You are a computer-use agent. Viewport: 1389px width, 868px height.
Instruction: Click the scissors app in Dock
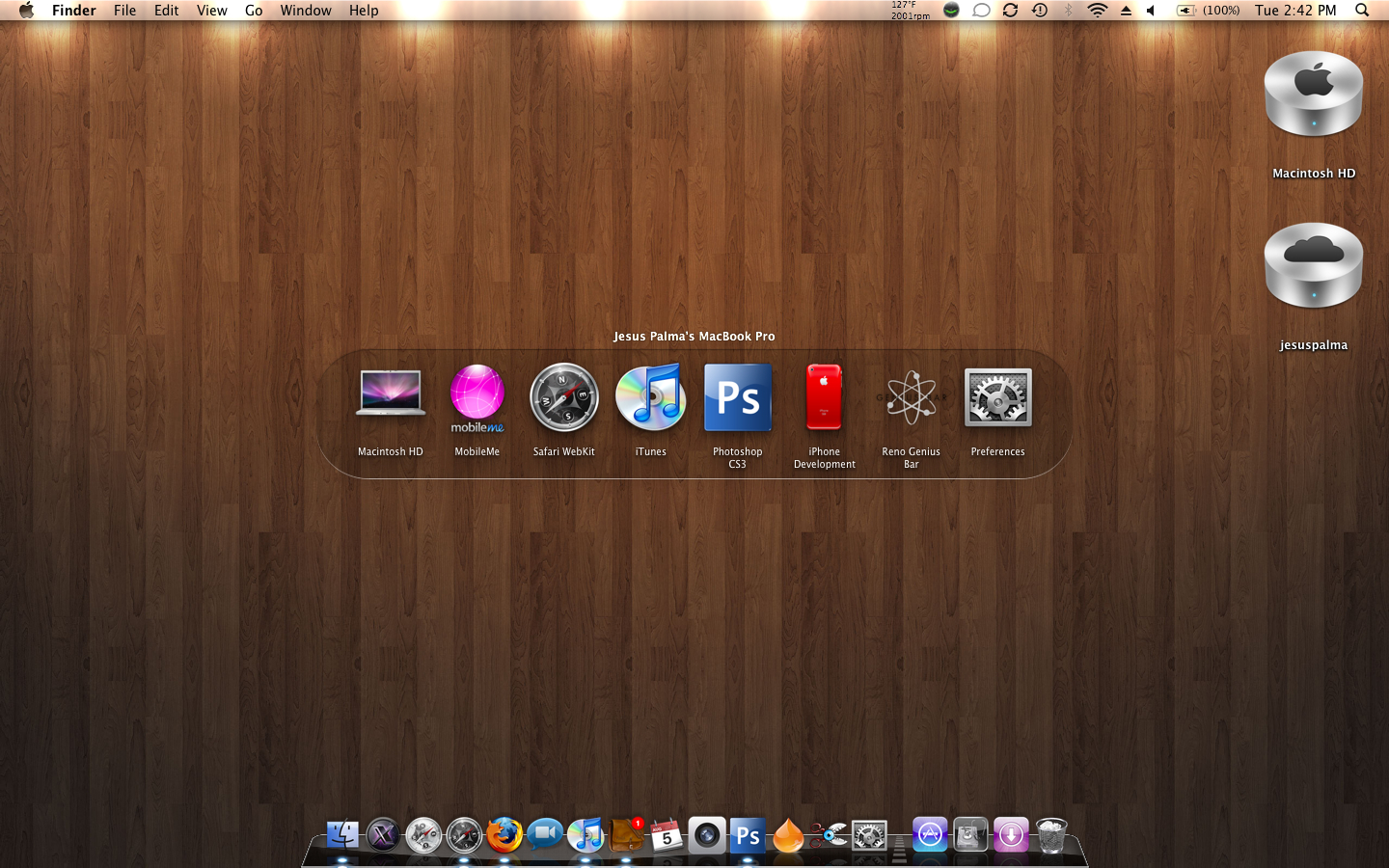pyautogui.click(x=829, y=835)
